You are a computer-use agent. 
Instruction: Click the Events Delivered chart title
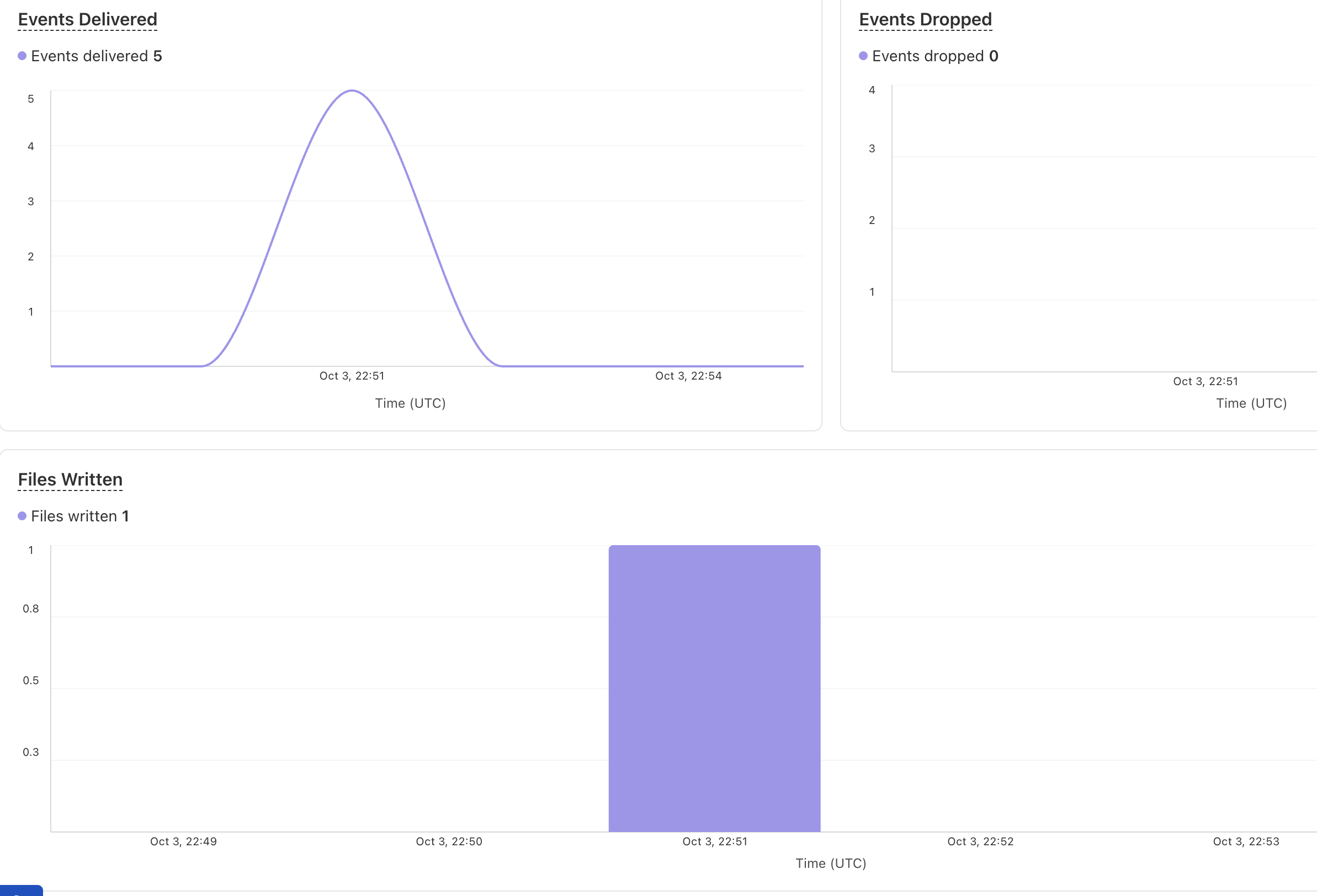pos(87,19)
